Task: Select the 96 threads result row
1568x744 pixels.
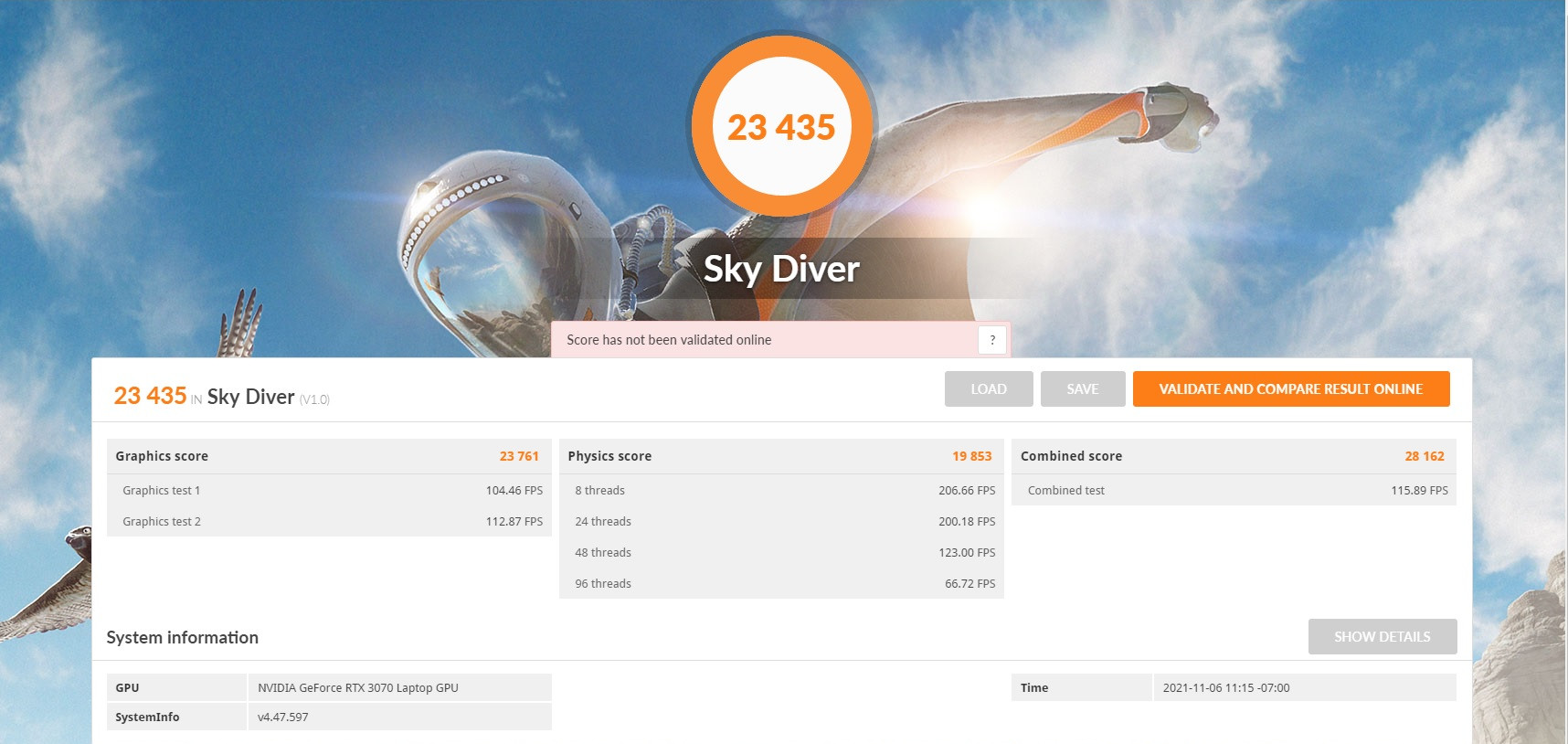Action: tap(780, 584)
